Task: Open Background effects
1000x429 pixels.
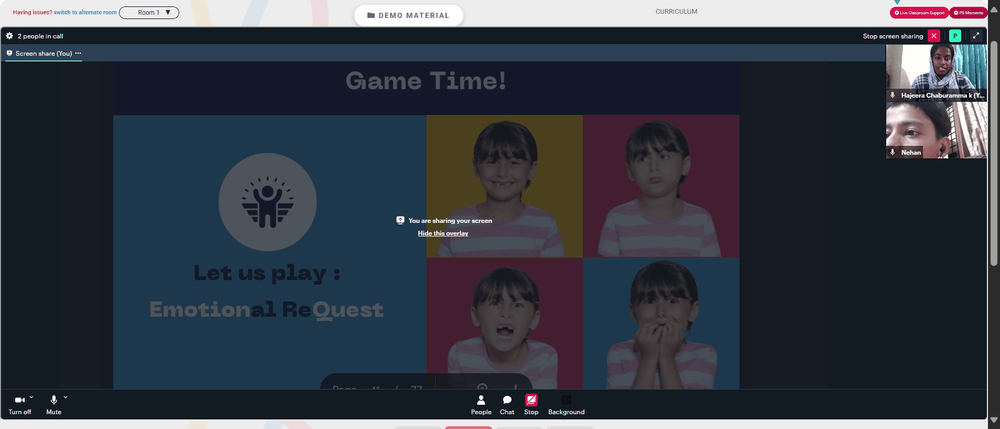Action: click(566, 404)
